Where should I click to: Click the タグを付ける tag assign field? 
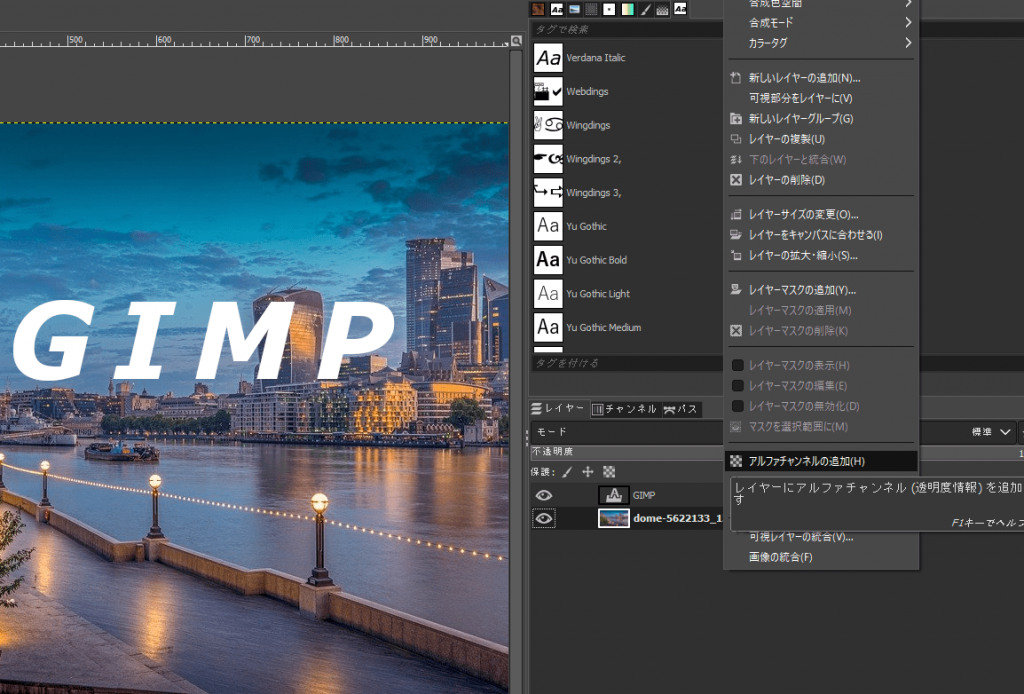(x=627, y=363)
